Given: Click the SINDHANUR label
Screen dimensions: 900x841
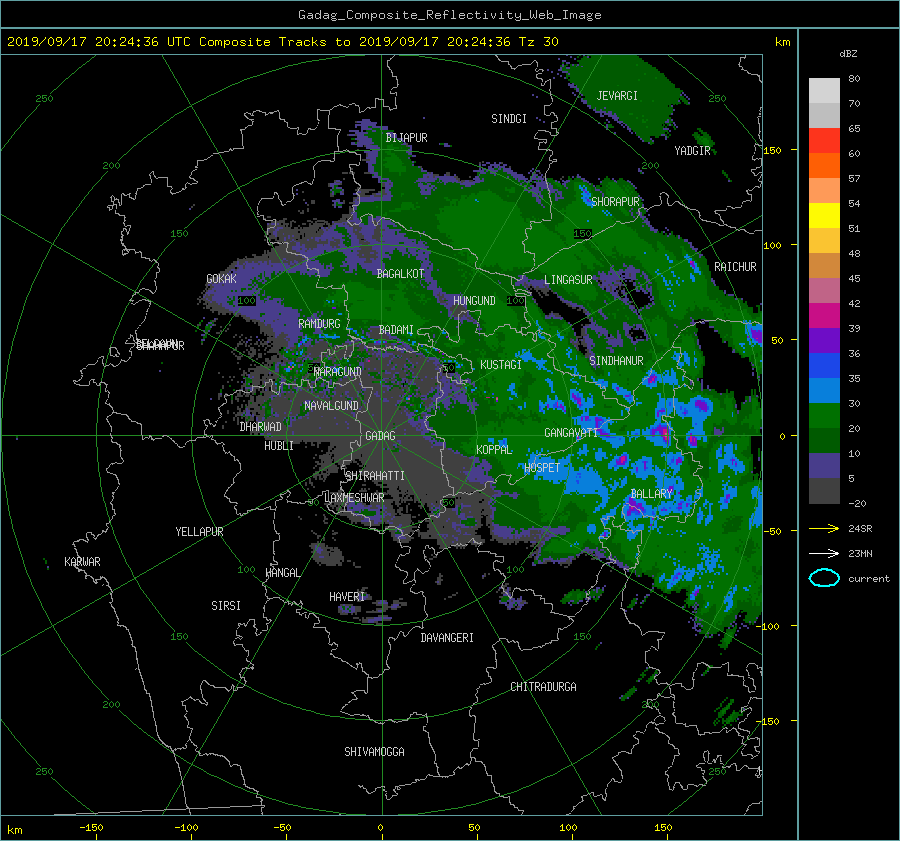Looking at the screenshot, I should pos(616,361).
